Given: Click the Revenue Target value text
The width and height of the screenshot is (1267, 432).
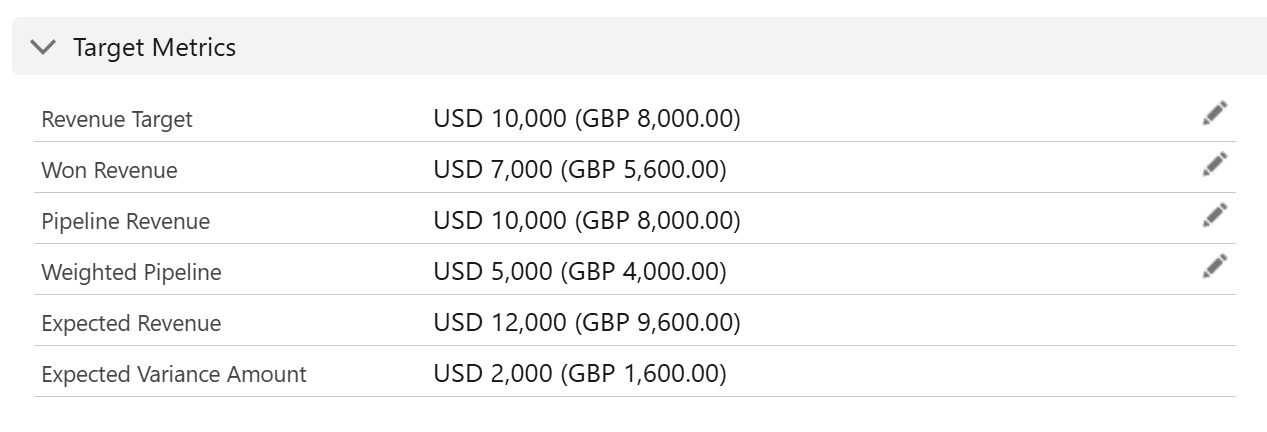Looking at the screenshot, I should coord(587,119).
